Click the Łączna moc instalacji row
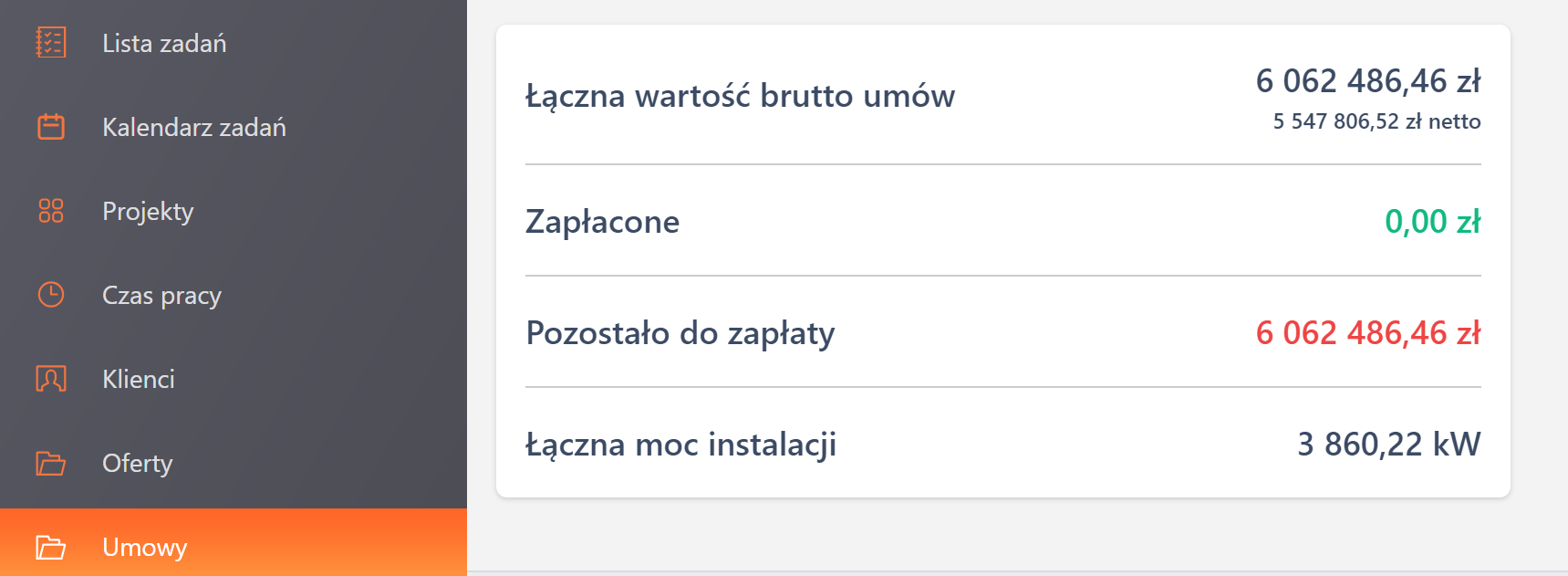Image resolution: width=1568 pixels, height=576 pixels. (680, 445)
